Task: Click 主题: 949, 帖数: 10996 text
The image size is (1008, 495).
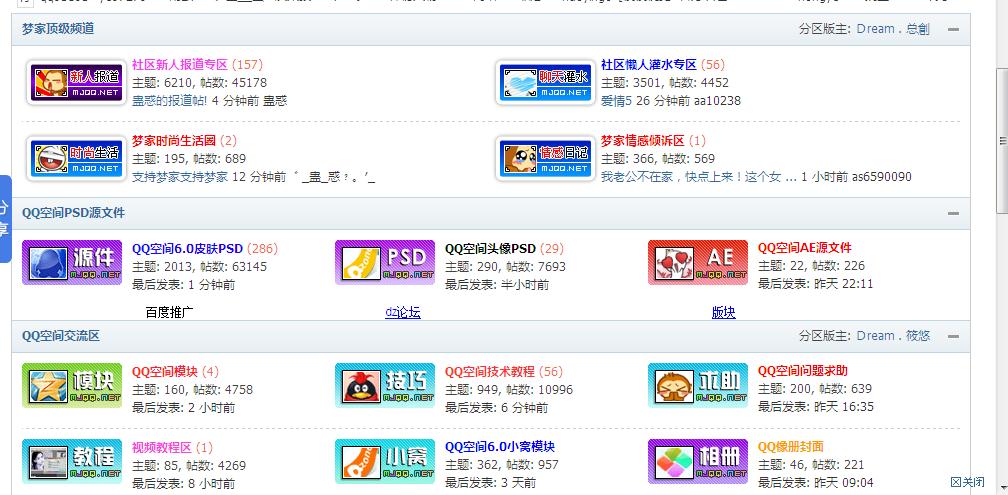Action: [x=509, y=390]
